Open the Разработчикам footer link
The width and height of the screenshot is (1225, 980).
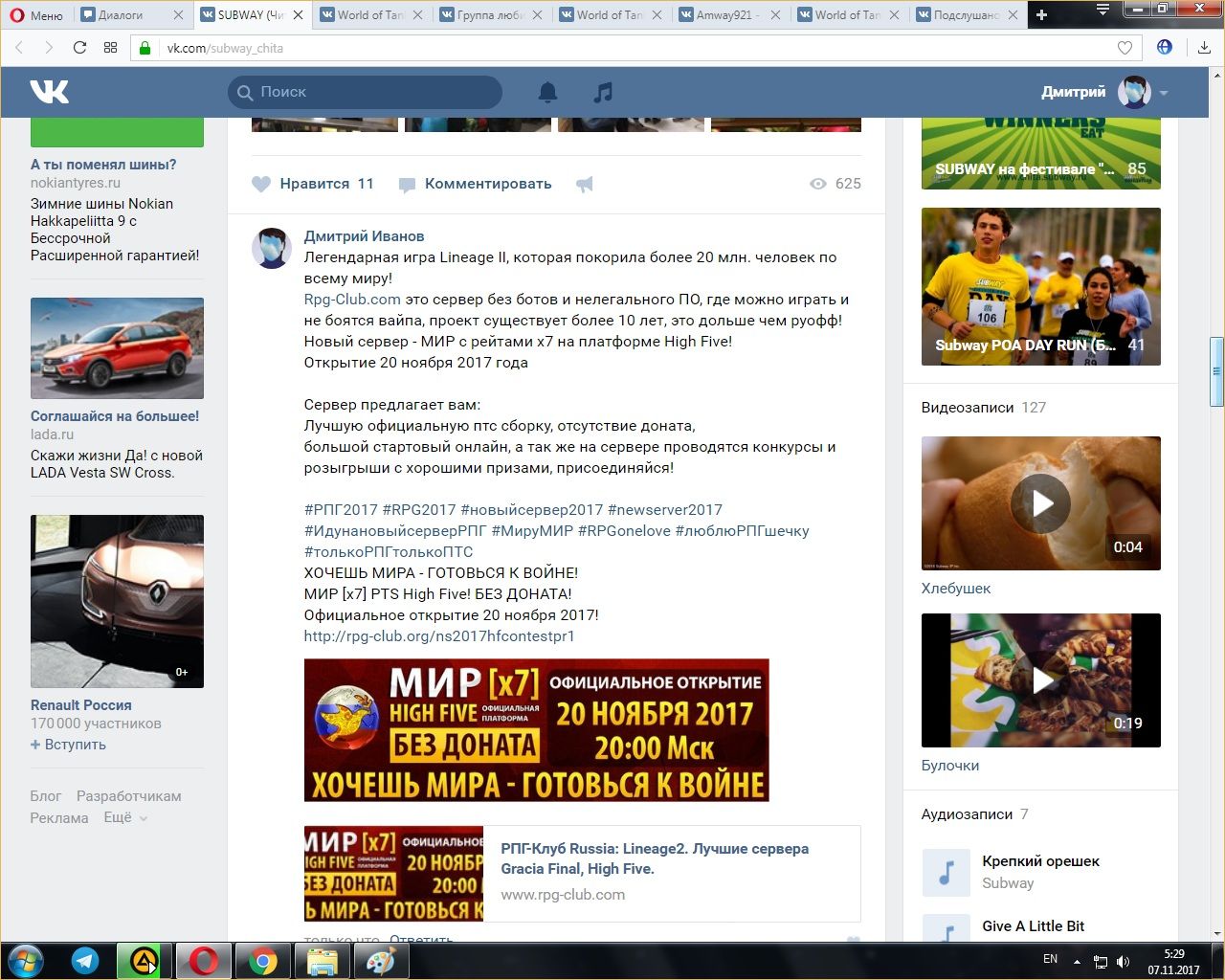pos(128,796)
